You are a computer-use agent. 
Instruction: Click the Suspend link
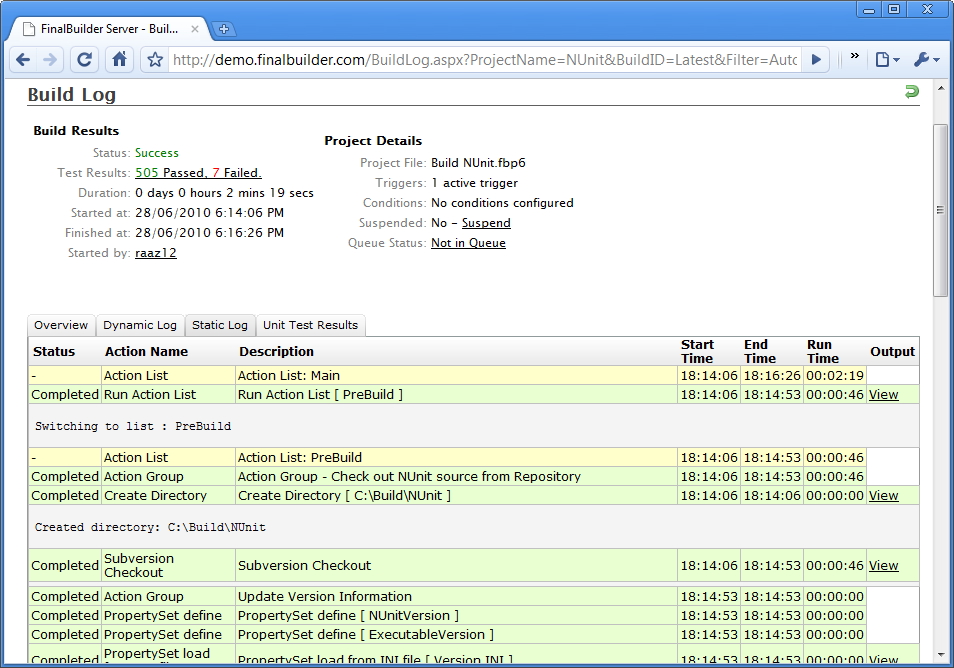pyautogui.click(x=486, y=223)
